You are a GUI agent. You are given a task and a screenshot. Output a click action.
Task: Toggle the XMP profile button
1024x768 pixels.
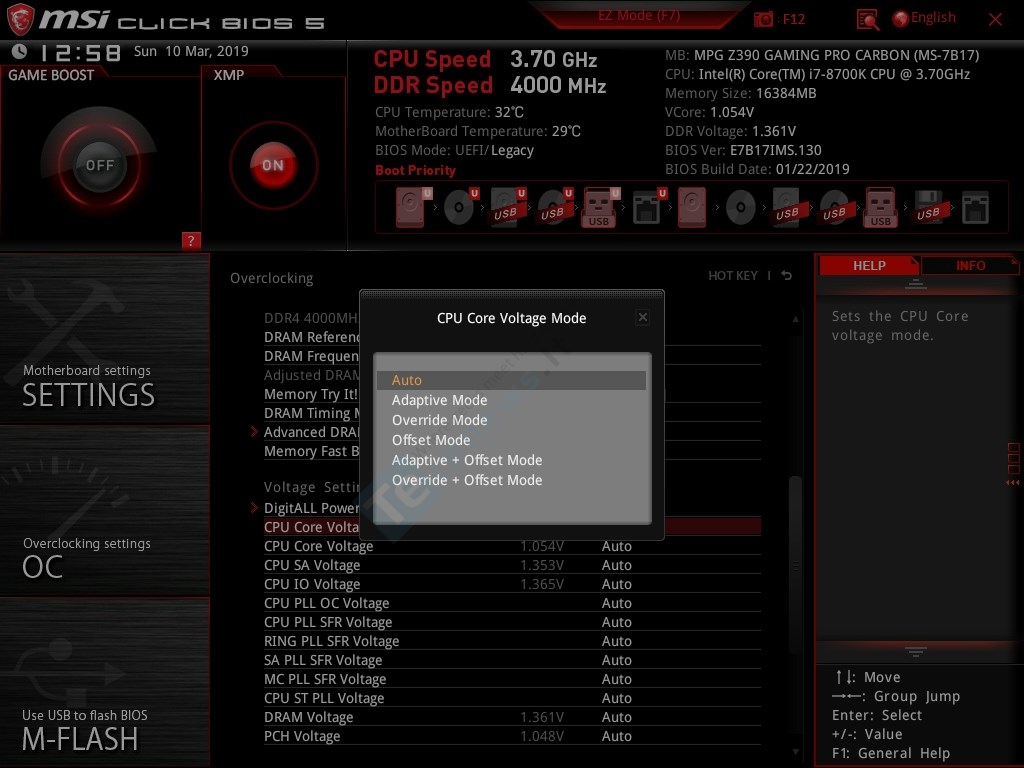click(x=273, y=165)
